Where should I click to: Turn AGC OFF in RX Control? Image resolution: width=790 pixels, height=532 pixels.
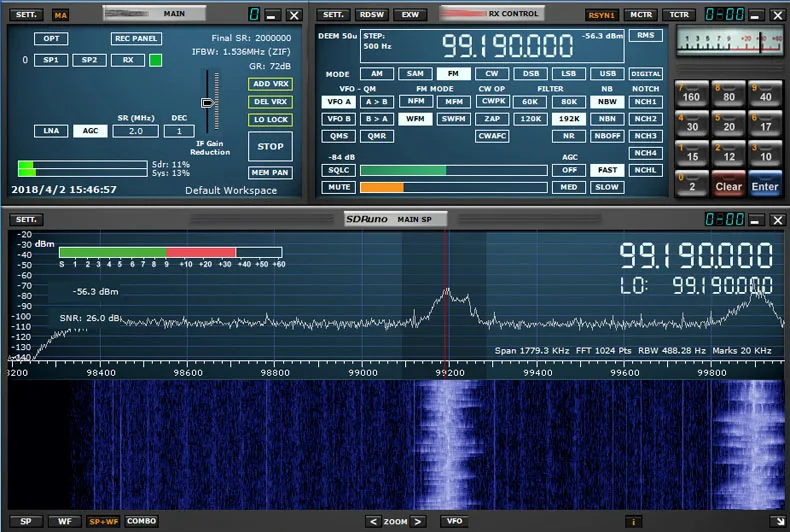(x=569, y=170)
